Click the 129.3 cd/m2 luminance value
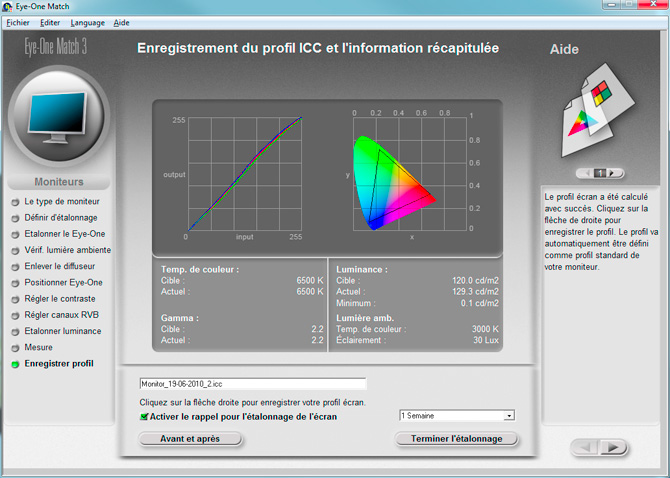 pos(475,292)
